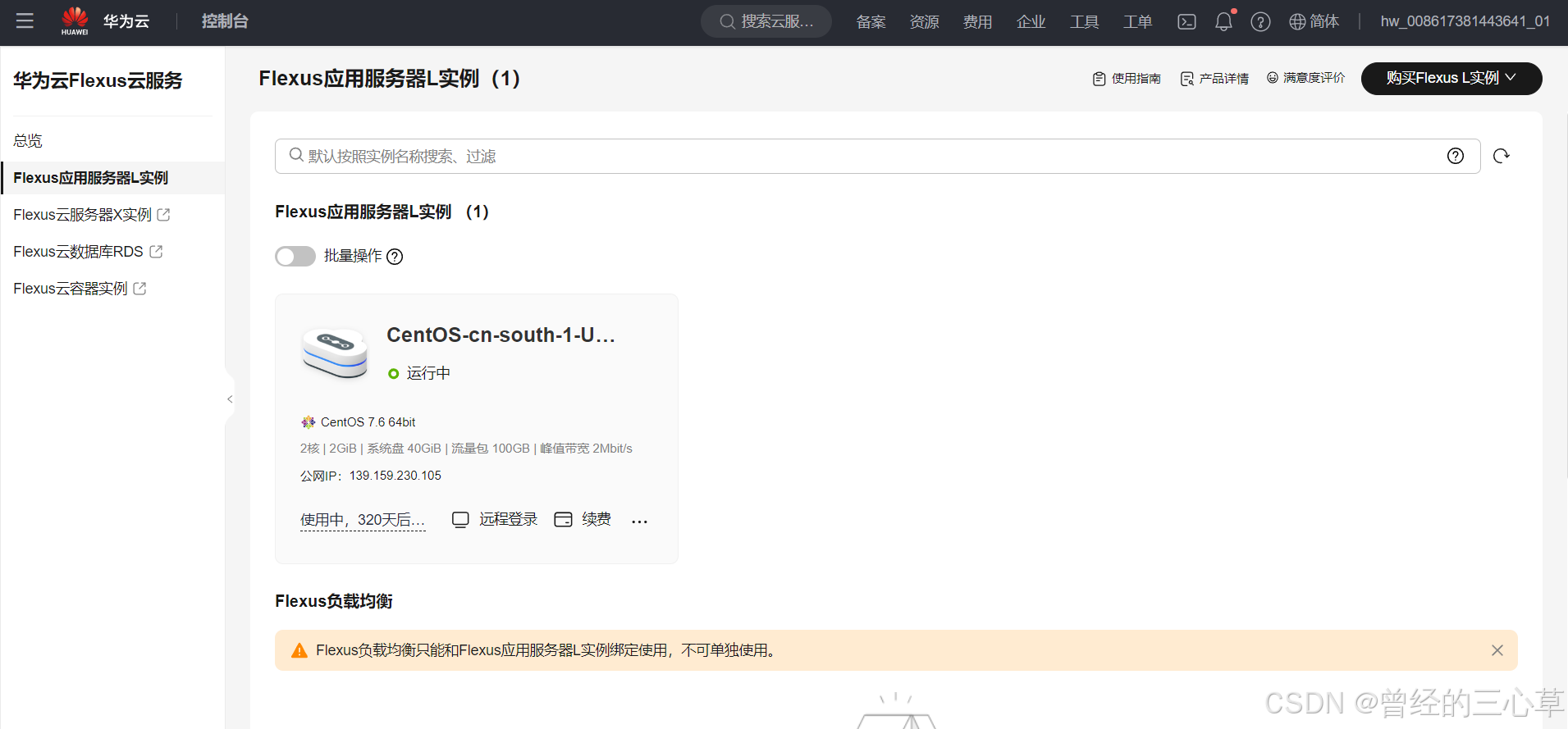Collapse the left sidebar with the arrow handle
This screenshot has width=1568, height=729.
[230, 399]
